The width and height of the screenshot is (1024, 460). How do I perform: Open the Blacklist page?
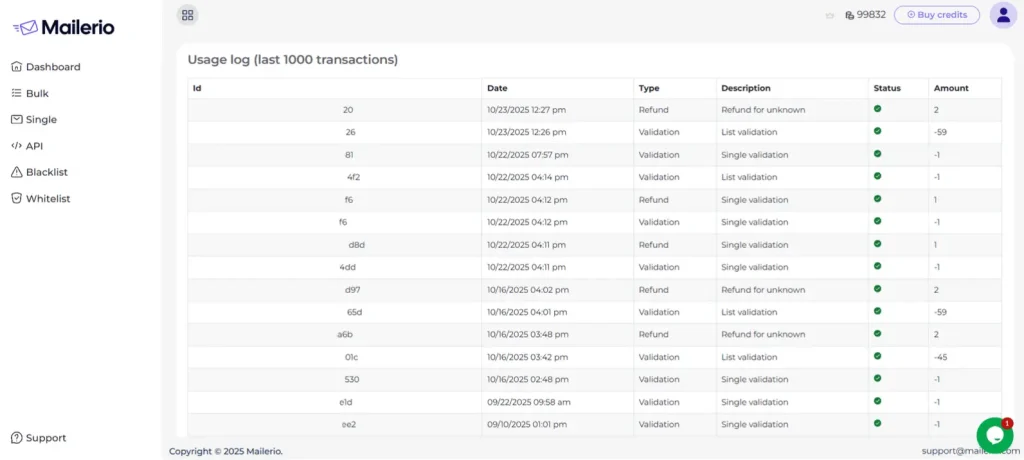[39, 172]
